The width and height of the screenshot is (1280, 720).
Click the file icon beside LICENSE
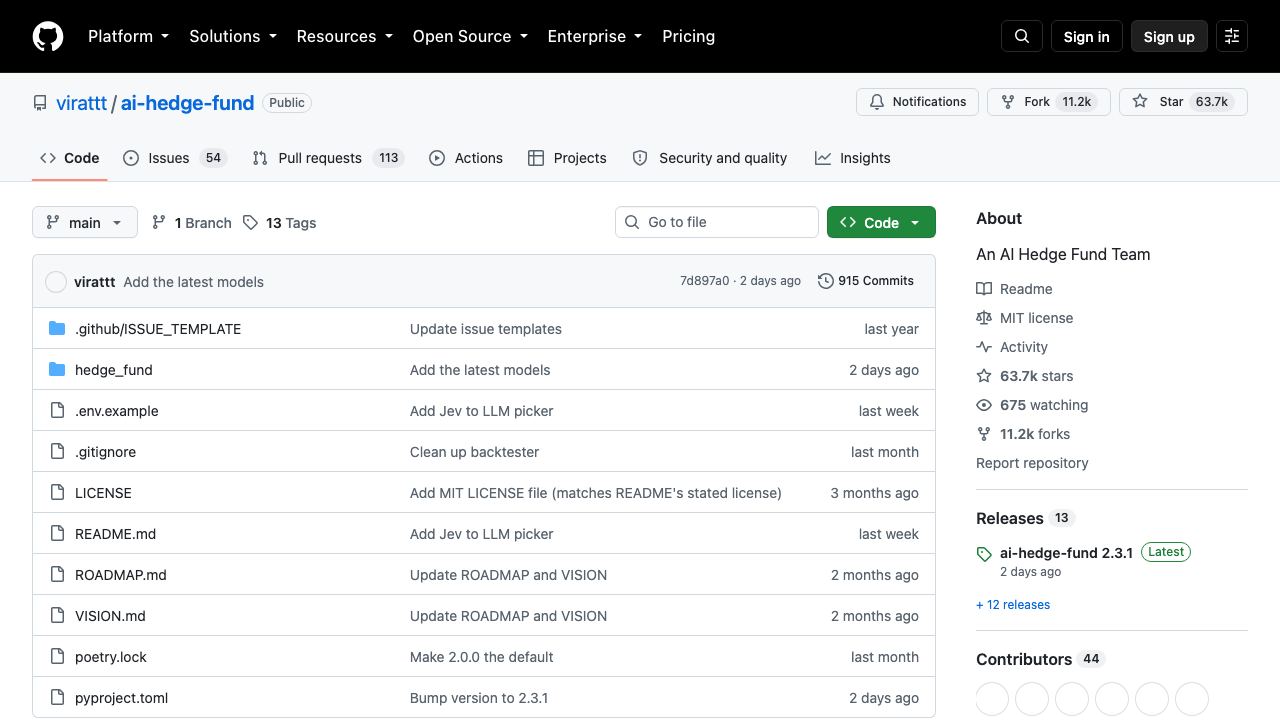[57, 493]
